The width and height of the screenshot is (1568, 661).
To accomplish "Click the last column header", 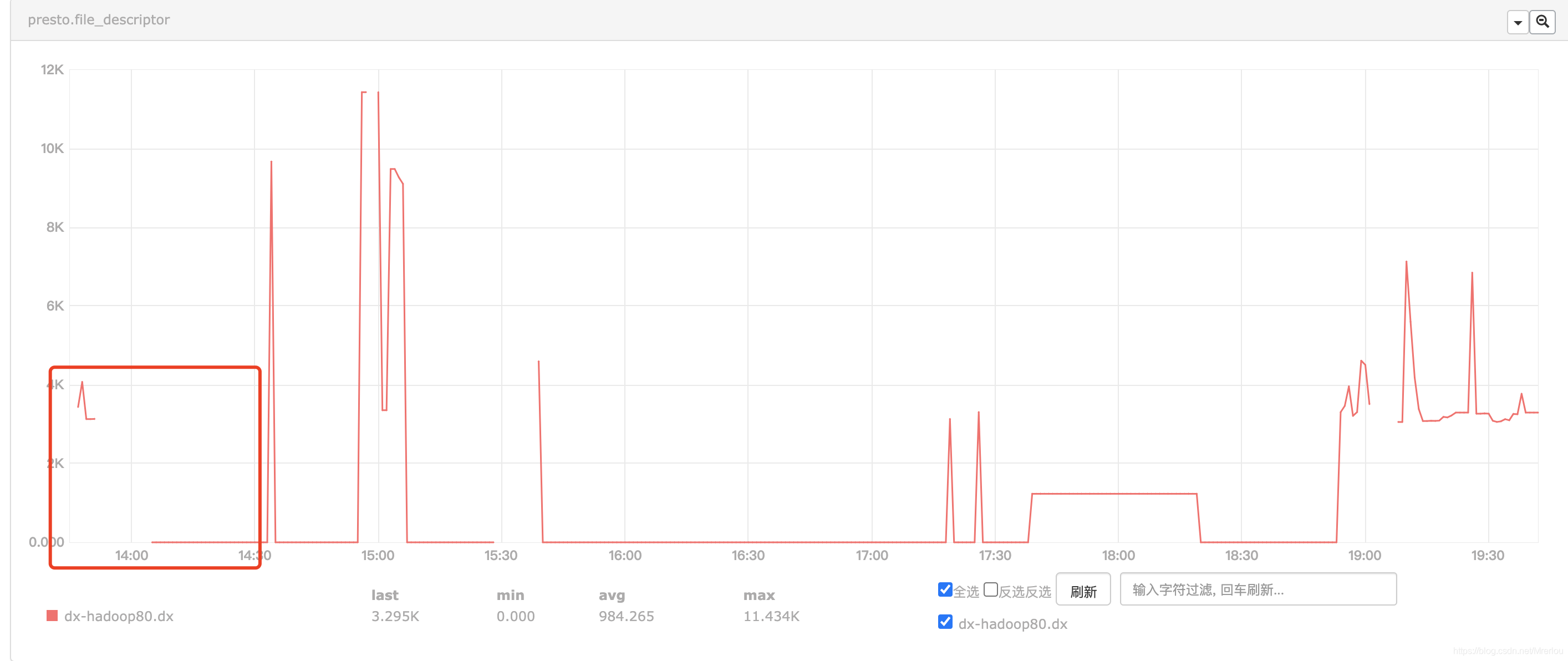I will pyautogui.click(x=385, y=594).
